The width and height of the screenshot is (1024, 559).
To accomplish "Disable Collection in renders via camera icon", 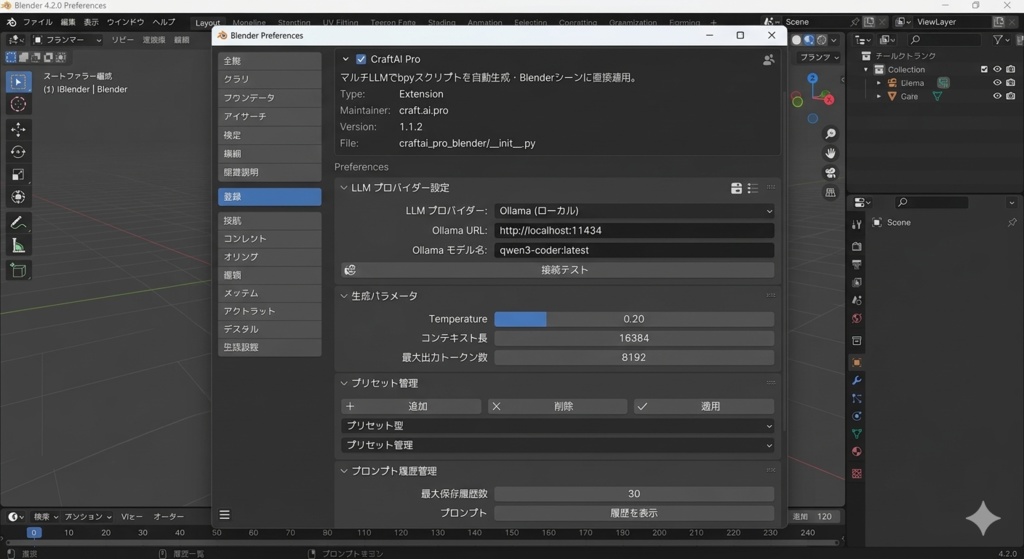I will [1011, 69].
